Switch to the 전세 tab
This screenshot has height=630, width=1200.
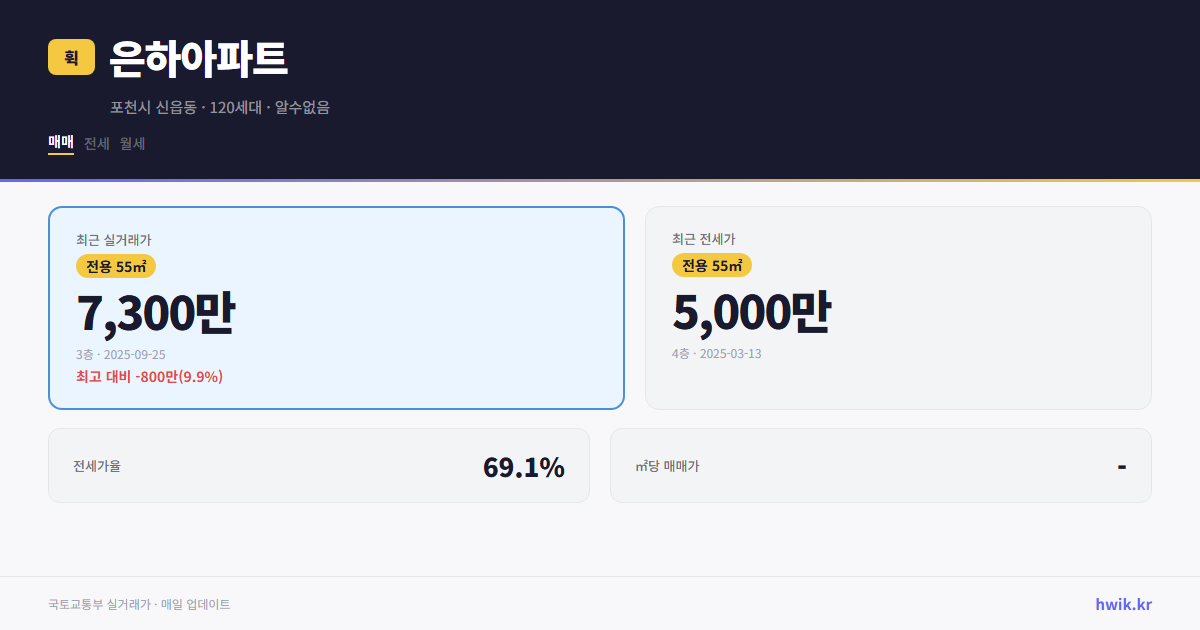pyautogui.click(x=95, y=143)
